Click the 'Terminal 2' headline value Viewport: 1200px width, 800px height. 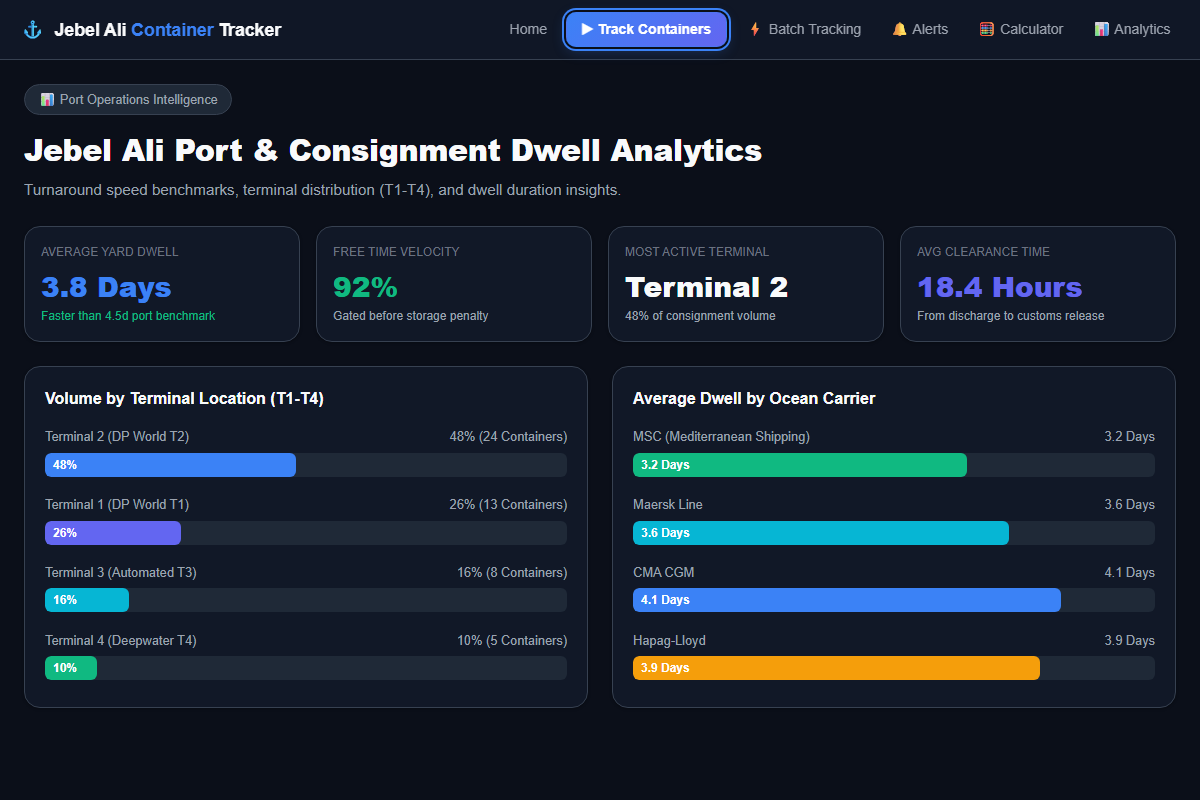click(x=706, y=288)
